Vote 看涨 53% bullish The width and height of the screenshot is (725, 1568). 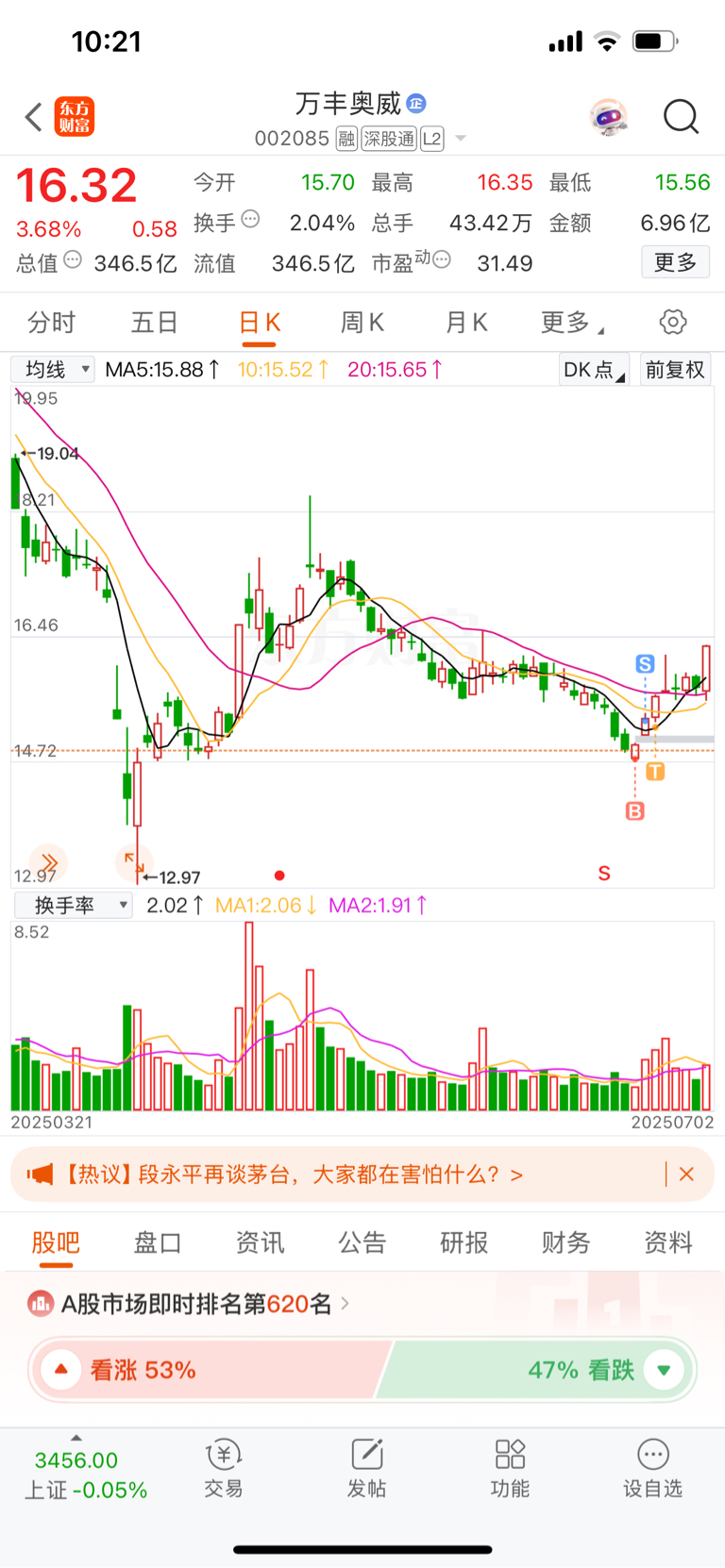(x=210, y=1370)
